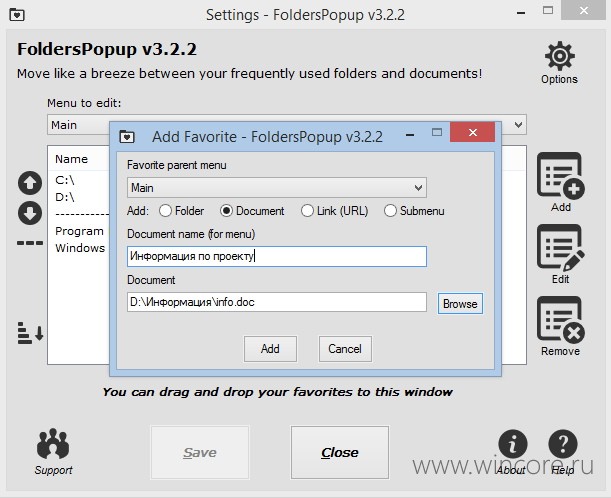Expand the Favorite parent menu dropdown
The height and width of the screenshot is (498, 611).
[x=277, y=188]
